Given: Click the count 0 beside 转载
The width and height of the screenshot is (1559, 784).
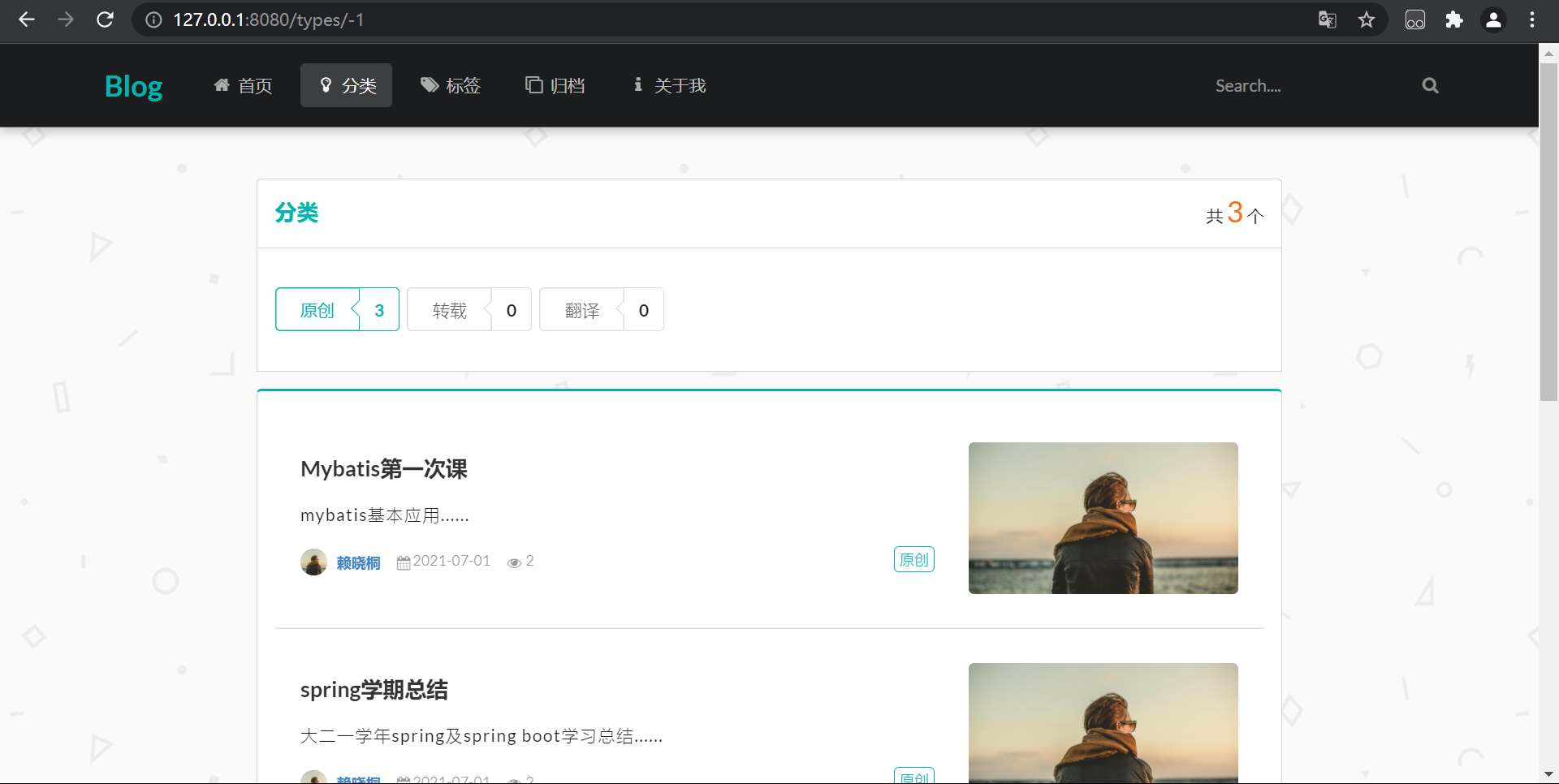Looking at the screenshot, I should point(512,310).
